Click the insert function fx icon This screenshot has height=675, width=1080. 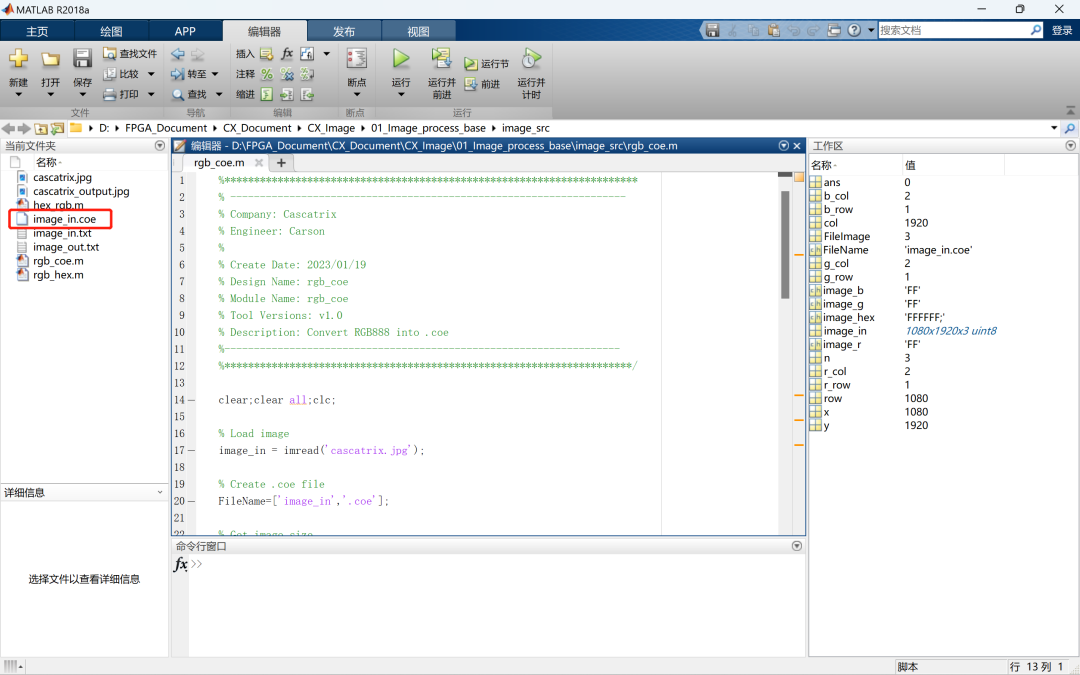pos(287,54)
